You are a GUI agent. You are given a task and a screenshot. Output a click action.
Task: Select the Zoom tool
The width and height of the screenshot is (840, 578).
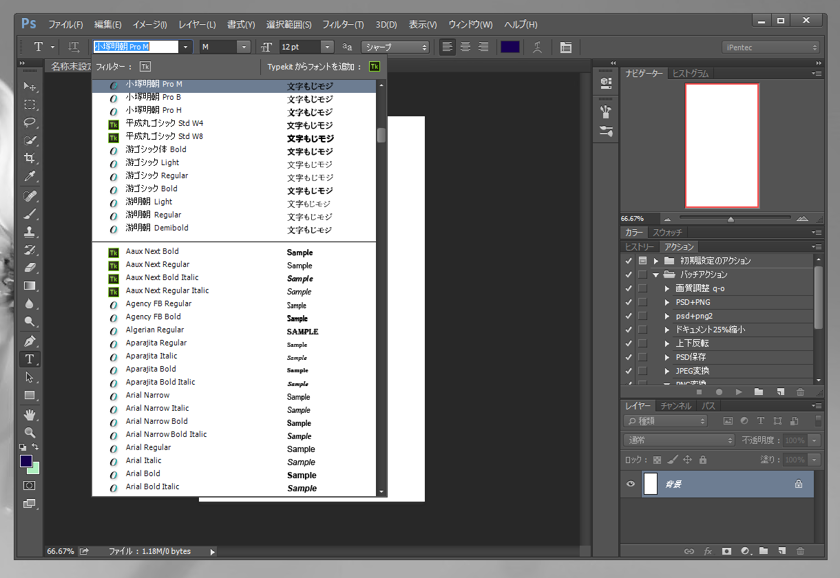[29, 432]
